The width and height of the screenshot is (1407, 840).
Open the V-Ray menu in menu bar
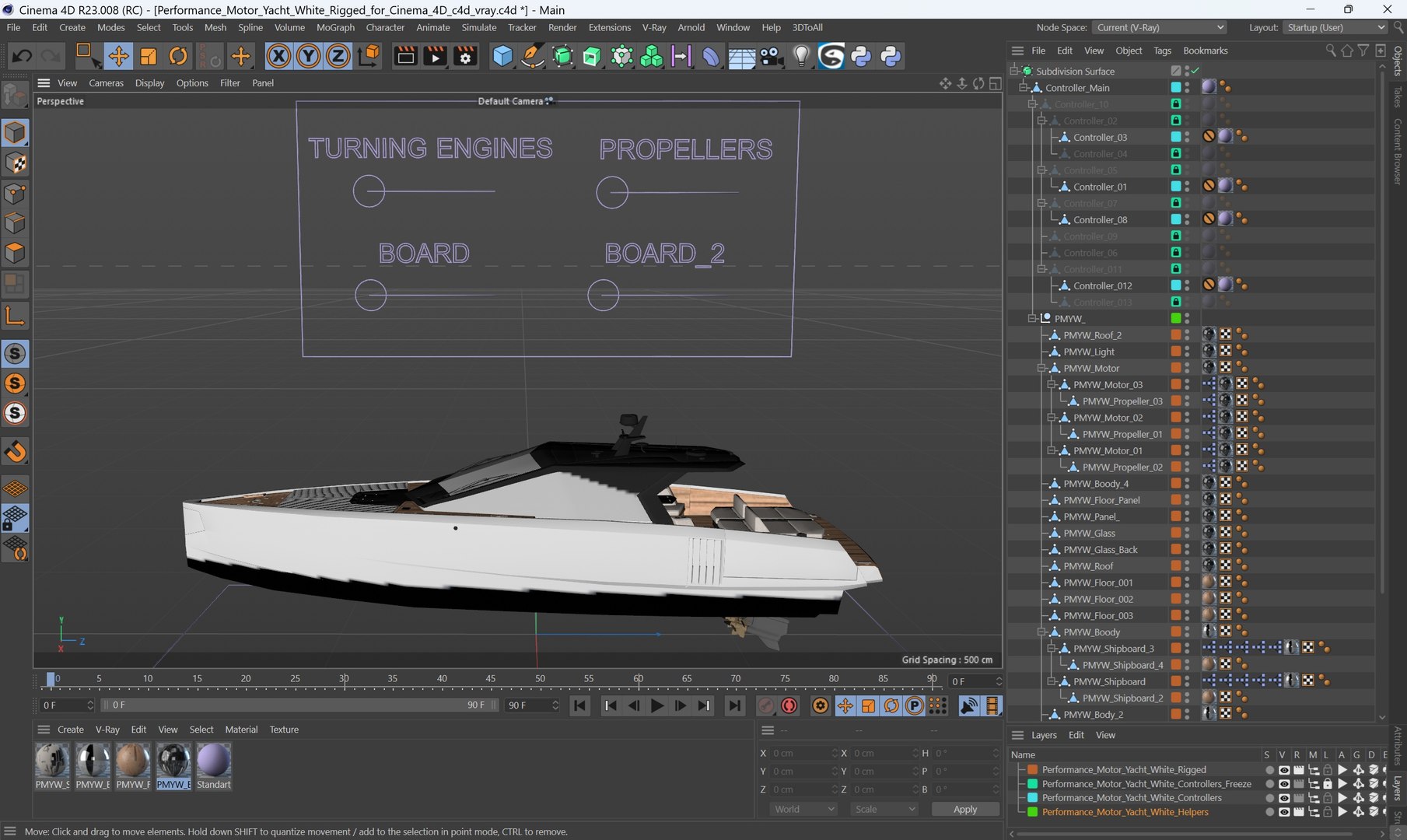tap(654, 27)
